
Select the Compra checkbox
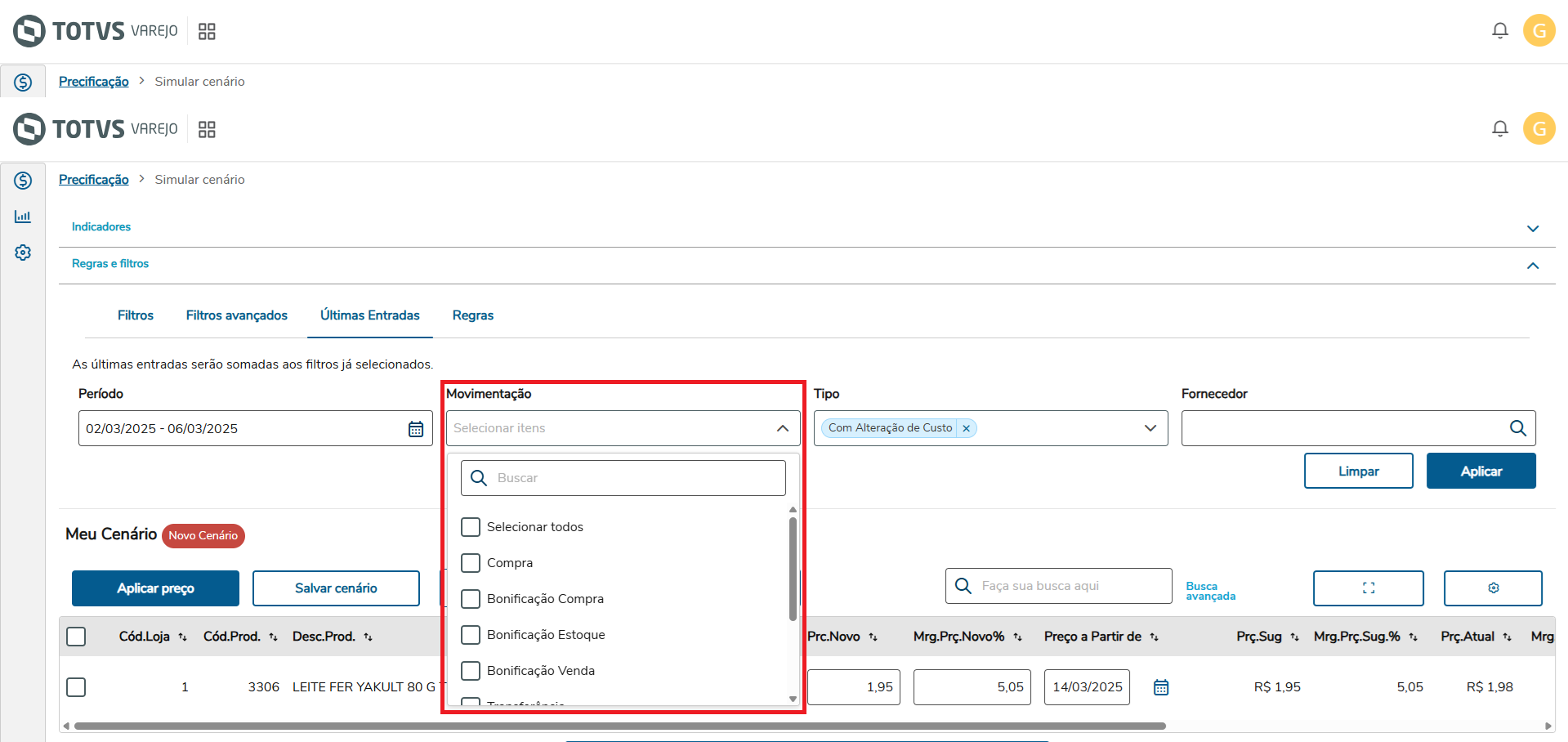tap(471, 563)
